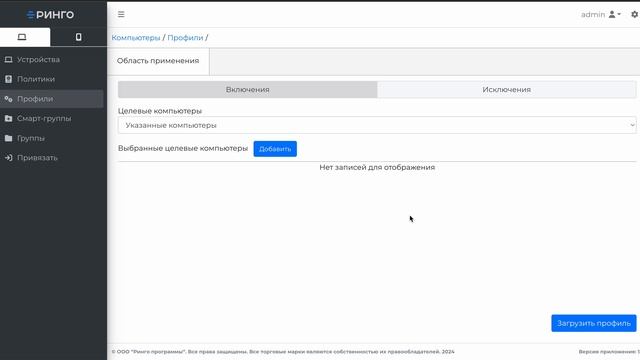Click the 'Целевые компьютеры' label
640x360 pixels.
pyautogui.click(x=160, y=111)
